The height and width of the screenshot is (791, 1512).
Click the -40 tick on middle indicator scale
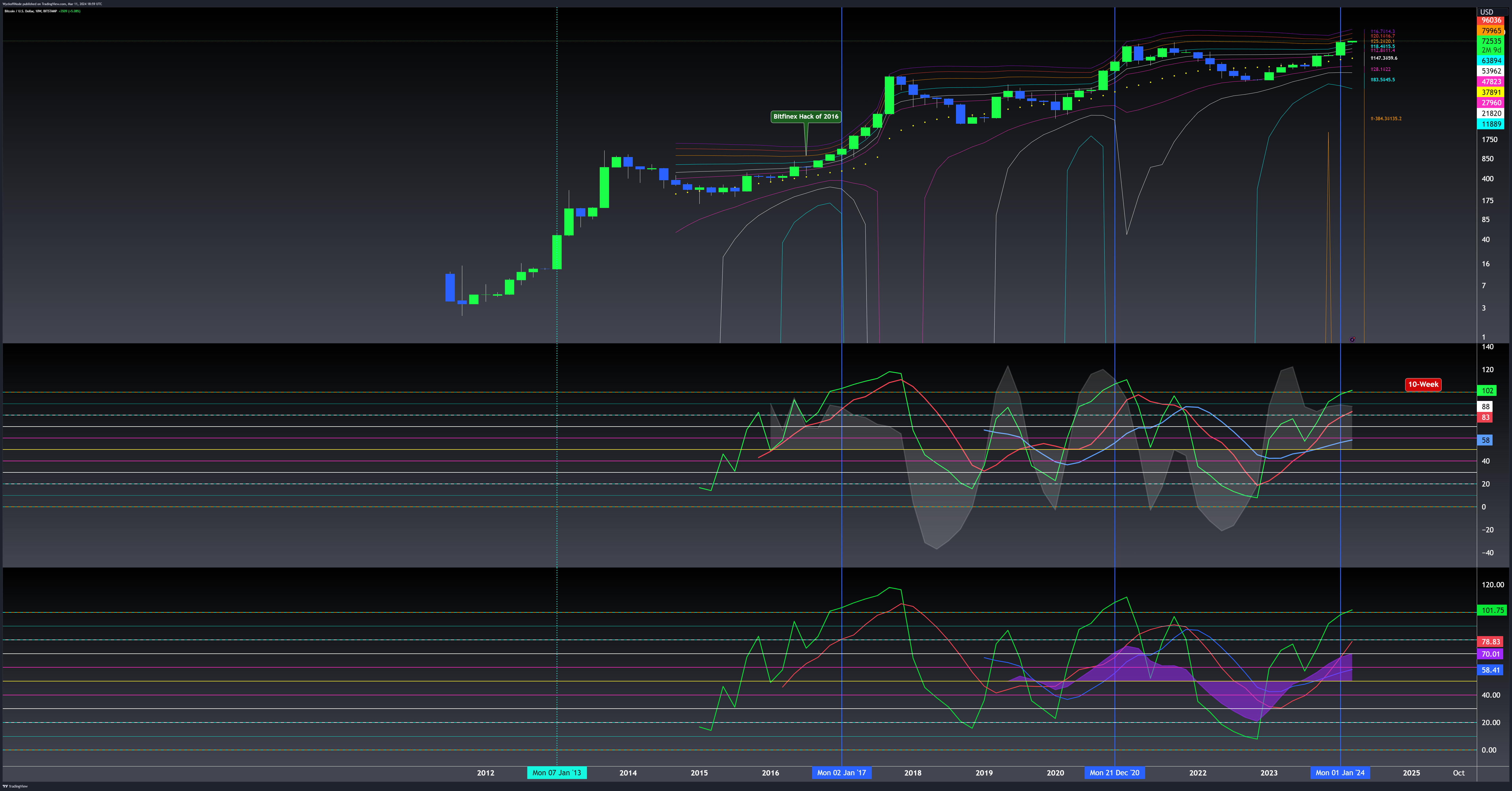point(1488,553)
